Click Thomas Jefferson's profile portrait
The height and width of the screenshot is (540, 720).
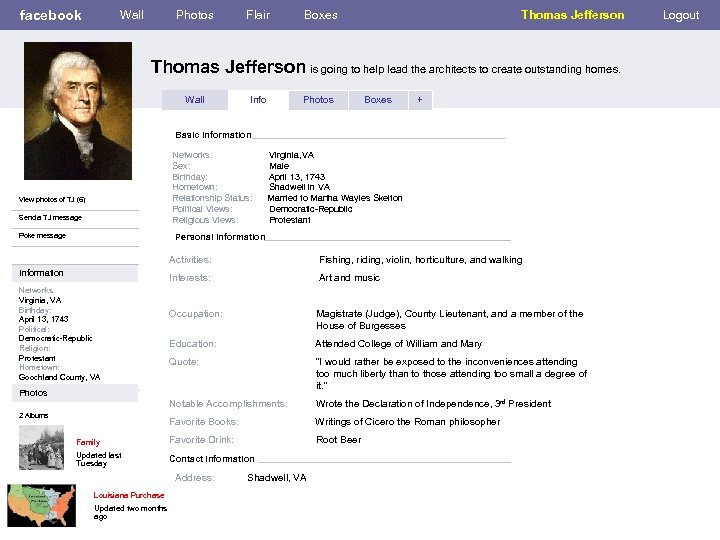pyautogui.click(x=78, y=111)
